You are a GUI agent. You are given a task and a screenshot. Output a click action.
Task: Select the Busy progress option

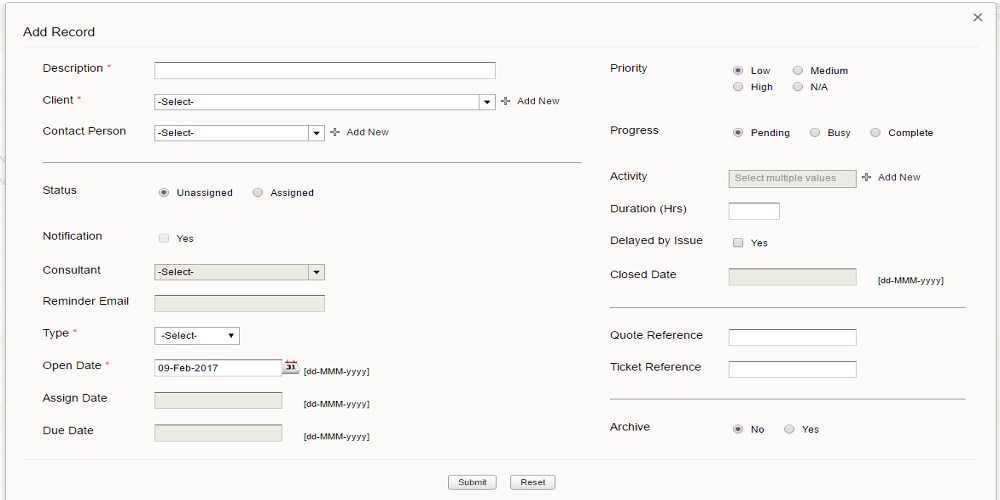tap(815, 133)
